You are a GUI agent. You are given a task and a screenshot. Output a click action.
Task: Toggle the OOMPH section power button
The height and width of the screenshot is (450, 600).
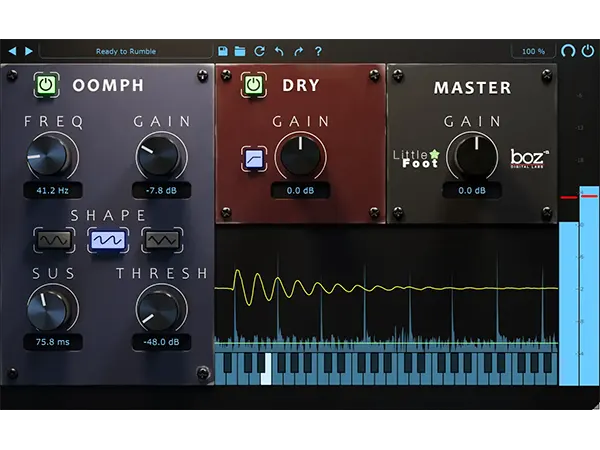click(x=46, y=86)
